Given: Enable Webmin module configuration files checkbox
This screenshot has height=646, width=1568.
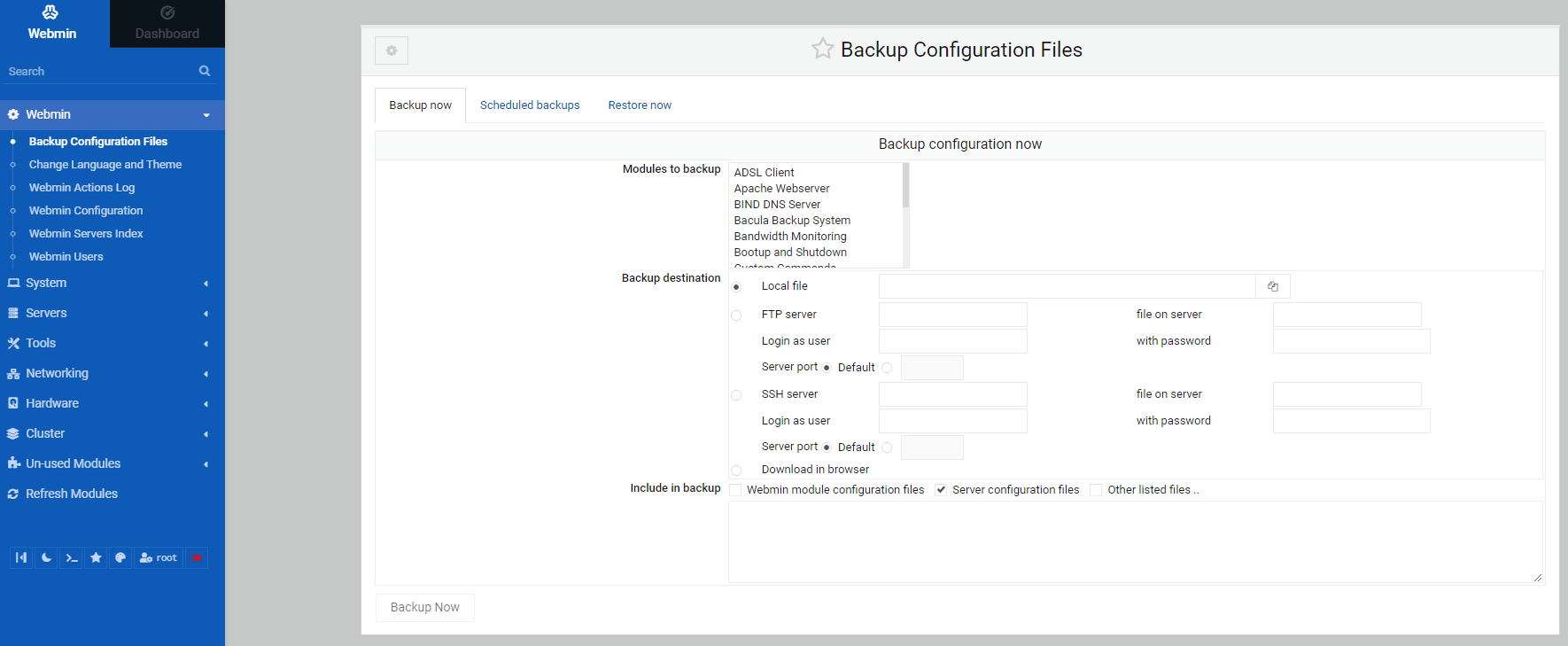Looking at the screenshot, I should [735, 490].
